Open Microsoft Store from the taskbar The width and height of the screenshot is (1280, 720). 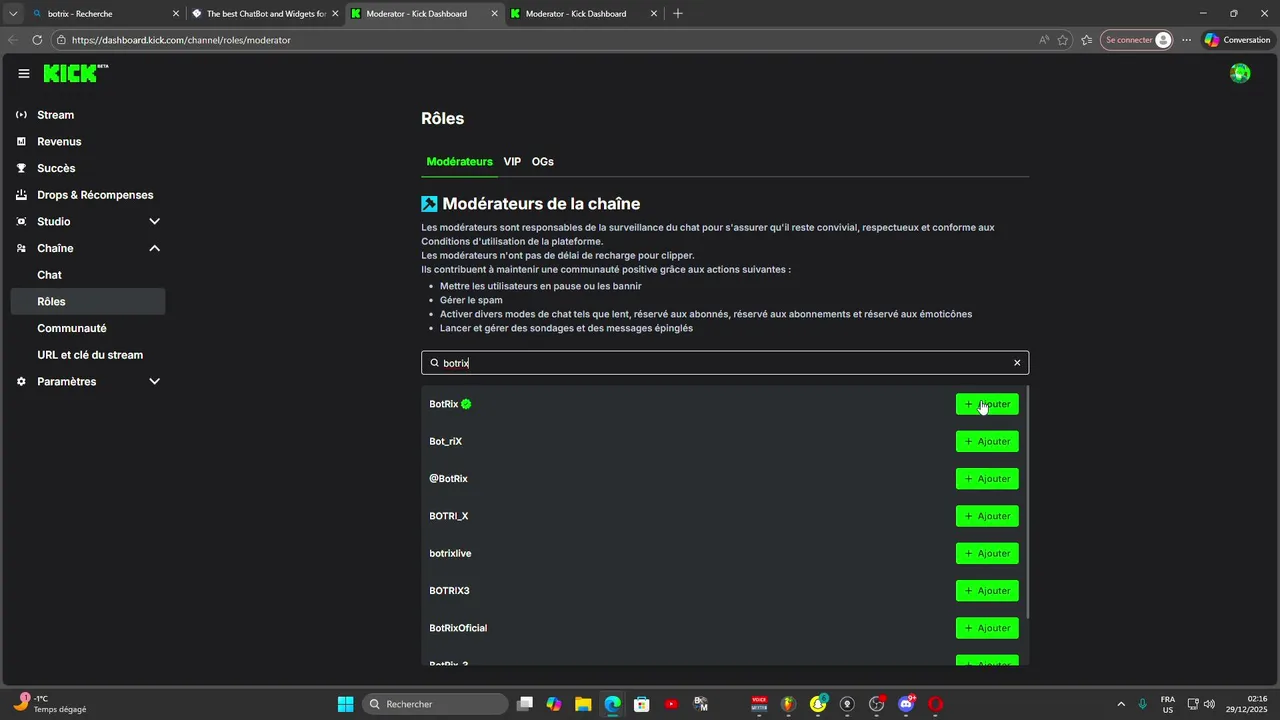pos(642,704)
